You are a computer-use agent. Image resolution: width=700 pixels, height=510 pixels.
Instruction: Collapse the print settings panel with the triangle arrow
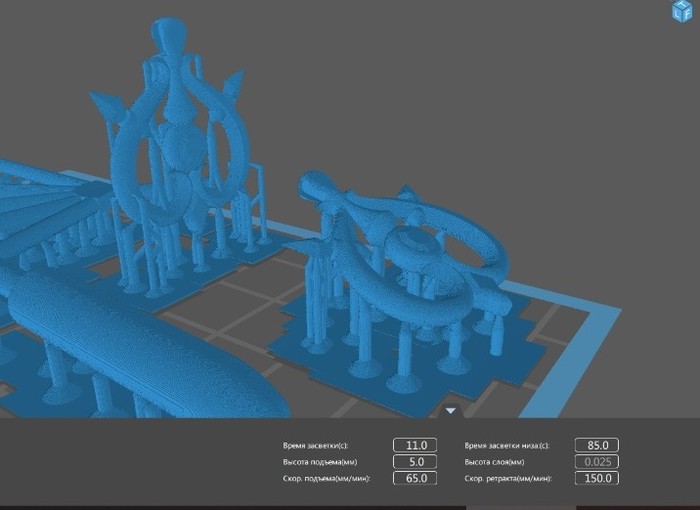(451, 410)
